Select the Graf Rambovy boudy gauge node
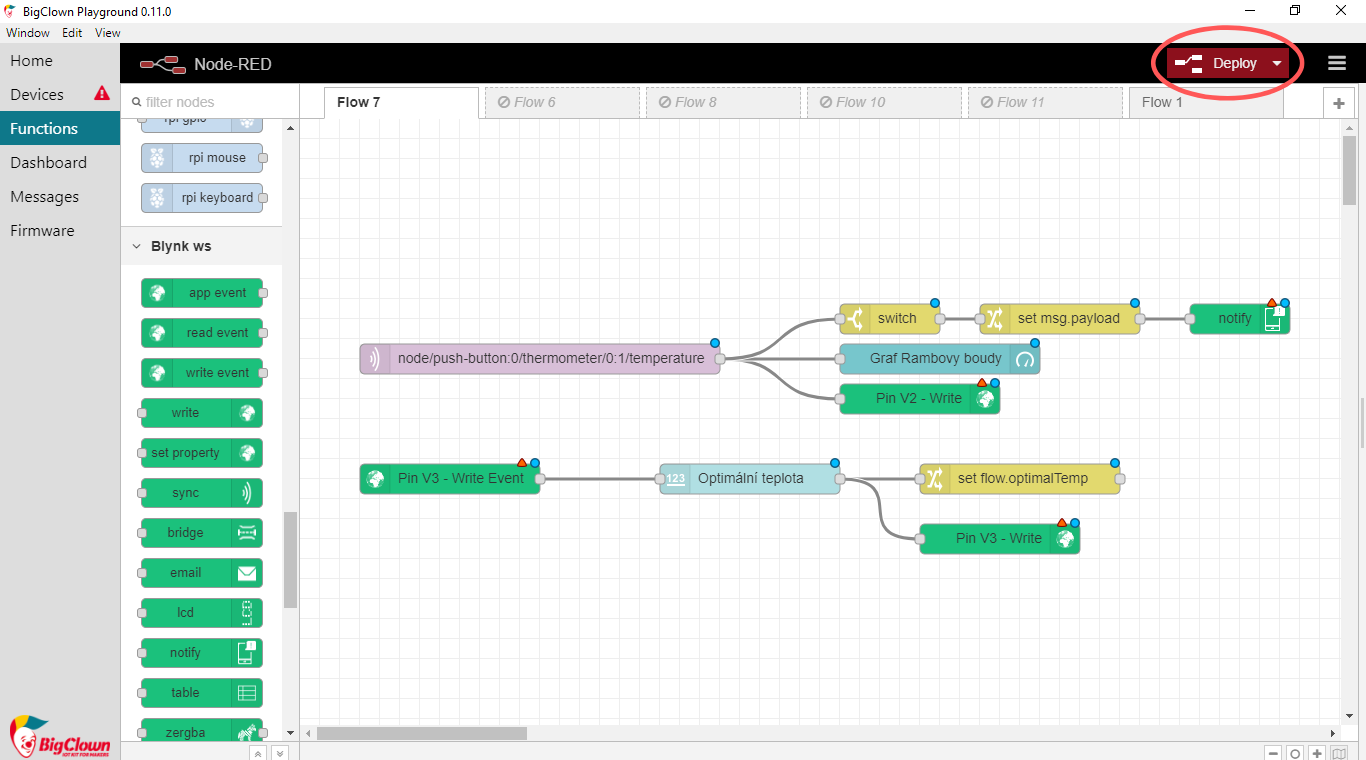The image size is (1366, 760). pos(940,358)
